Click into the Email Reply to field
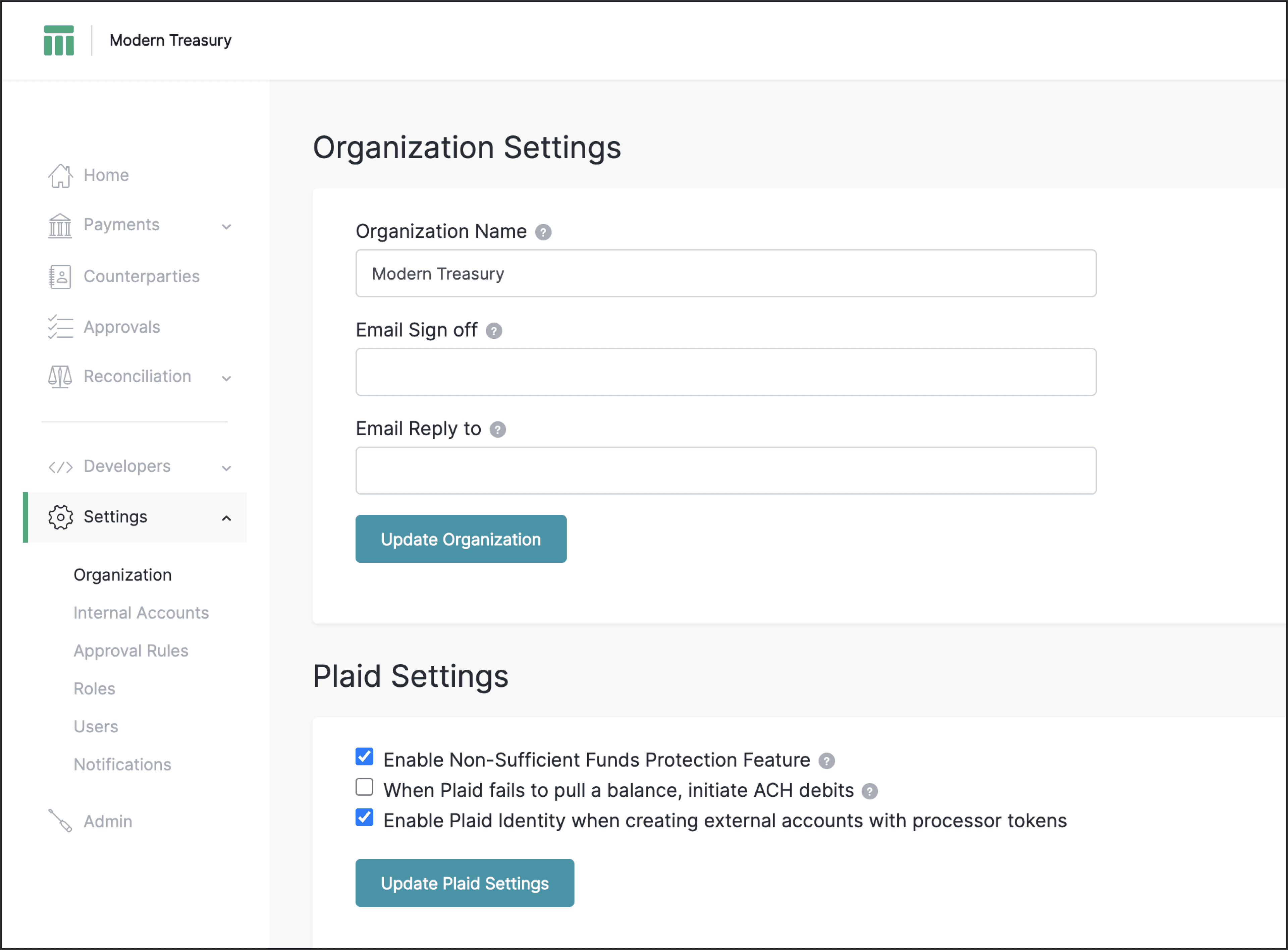Screen dimensions: 1288x950 [726, 471]
